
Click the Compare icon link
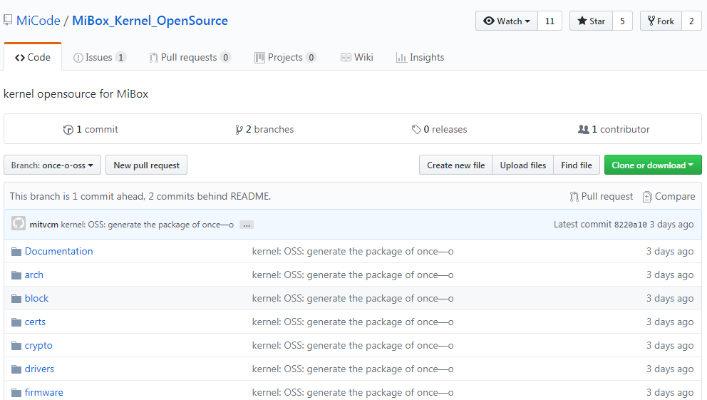click(648, 197)
